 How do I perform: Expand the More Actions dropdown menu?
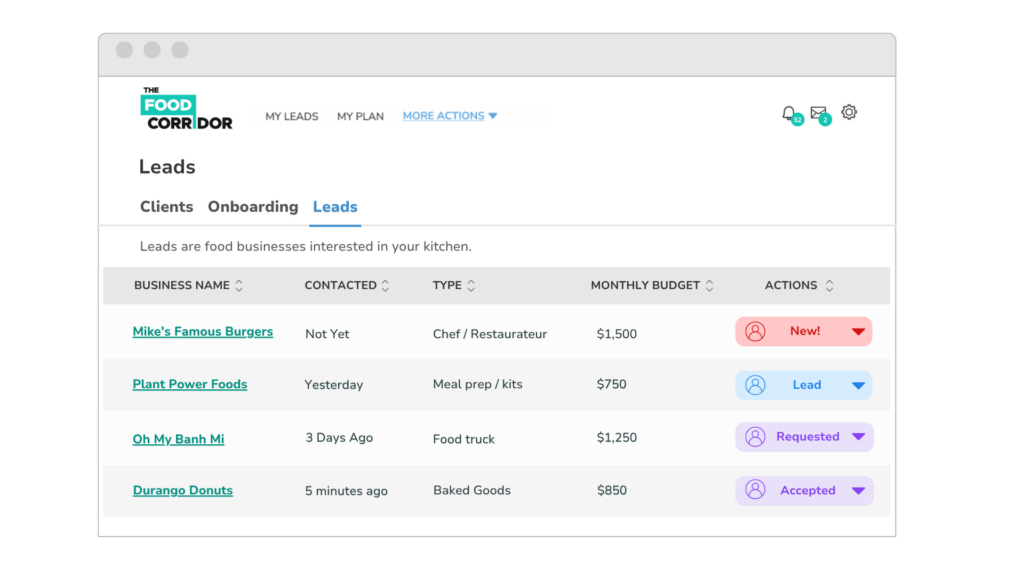click(x=450, y=116)
